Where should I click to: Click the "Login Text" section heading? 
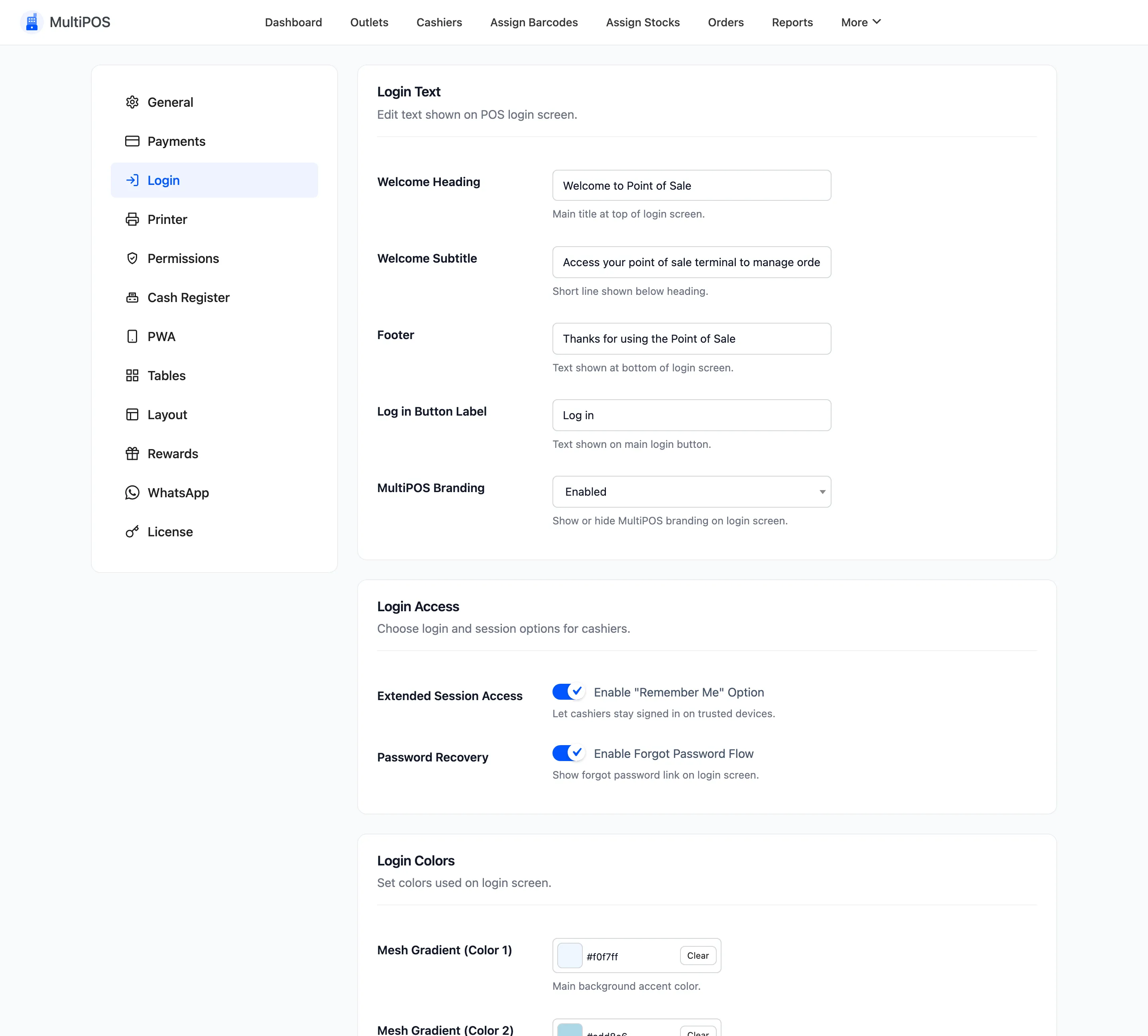(409, 92)
